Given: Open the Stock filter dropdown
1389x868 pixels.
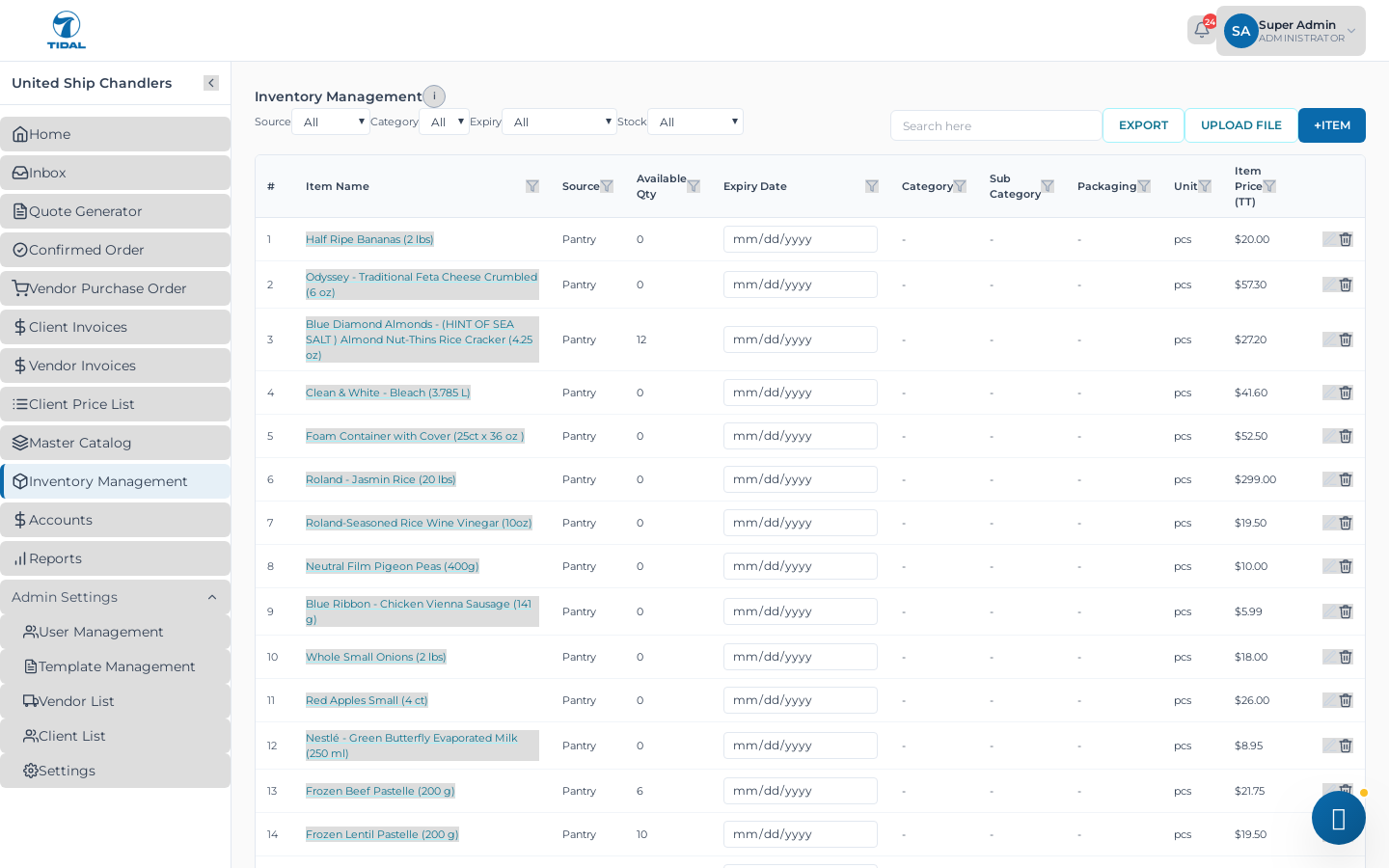Looking at the screenshot, I should point(695,122).
